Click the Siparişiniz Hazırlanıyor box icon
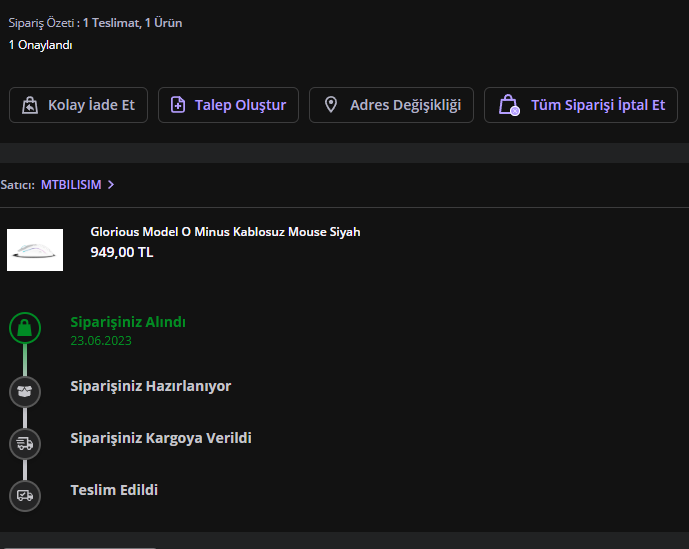The width and height of the screenshot is (689, 549). pyautogui.click(x=25, y=391)
